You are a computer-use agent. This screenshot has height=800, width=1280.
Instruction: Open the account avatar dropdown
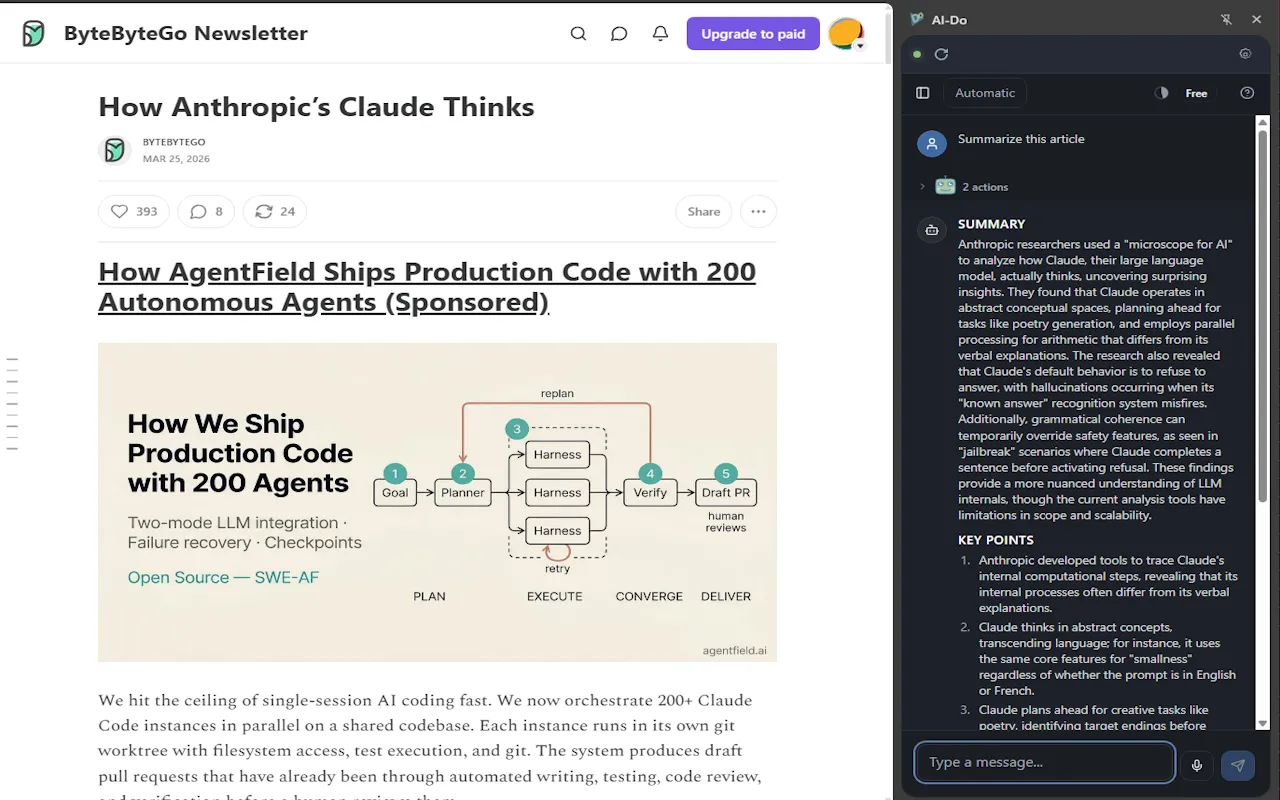coord(846,32)
